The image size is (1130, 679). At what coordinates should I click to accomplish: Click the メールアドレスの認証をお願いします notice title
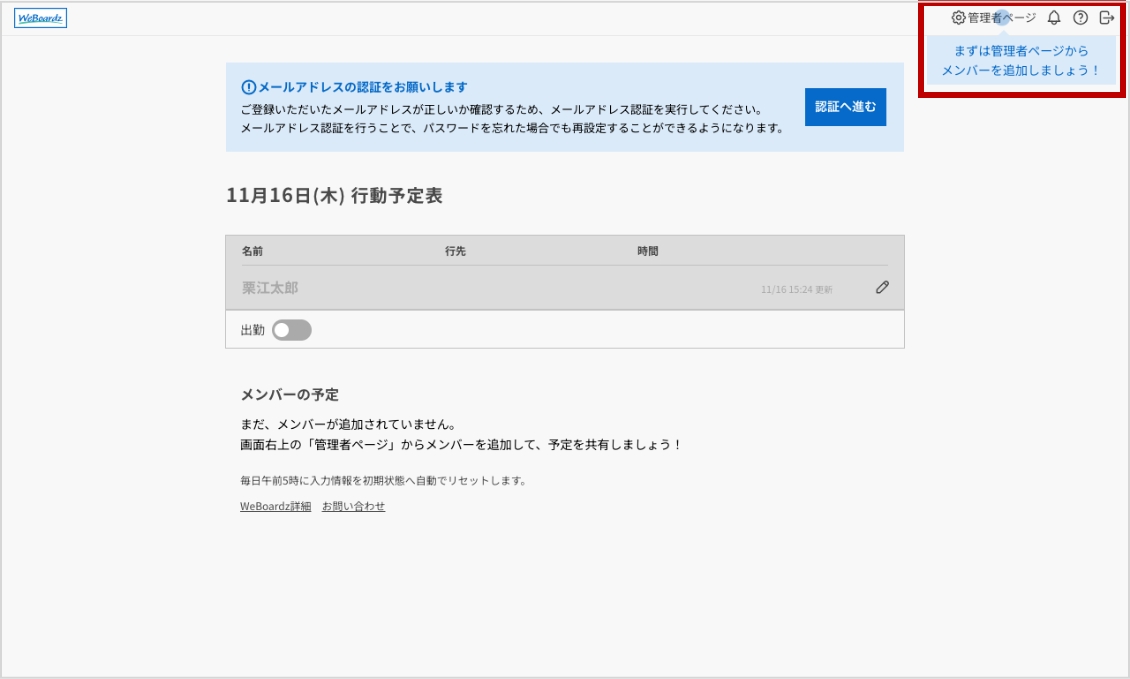pyautogui.click(x=362, y=87)
